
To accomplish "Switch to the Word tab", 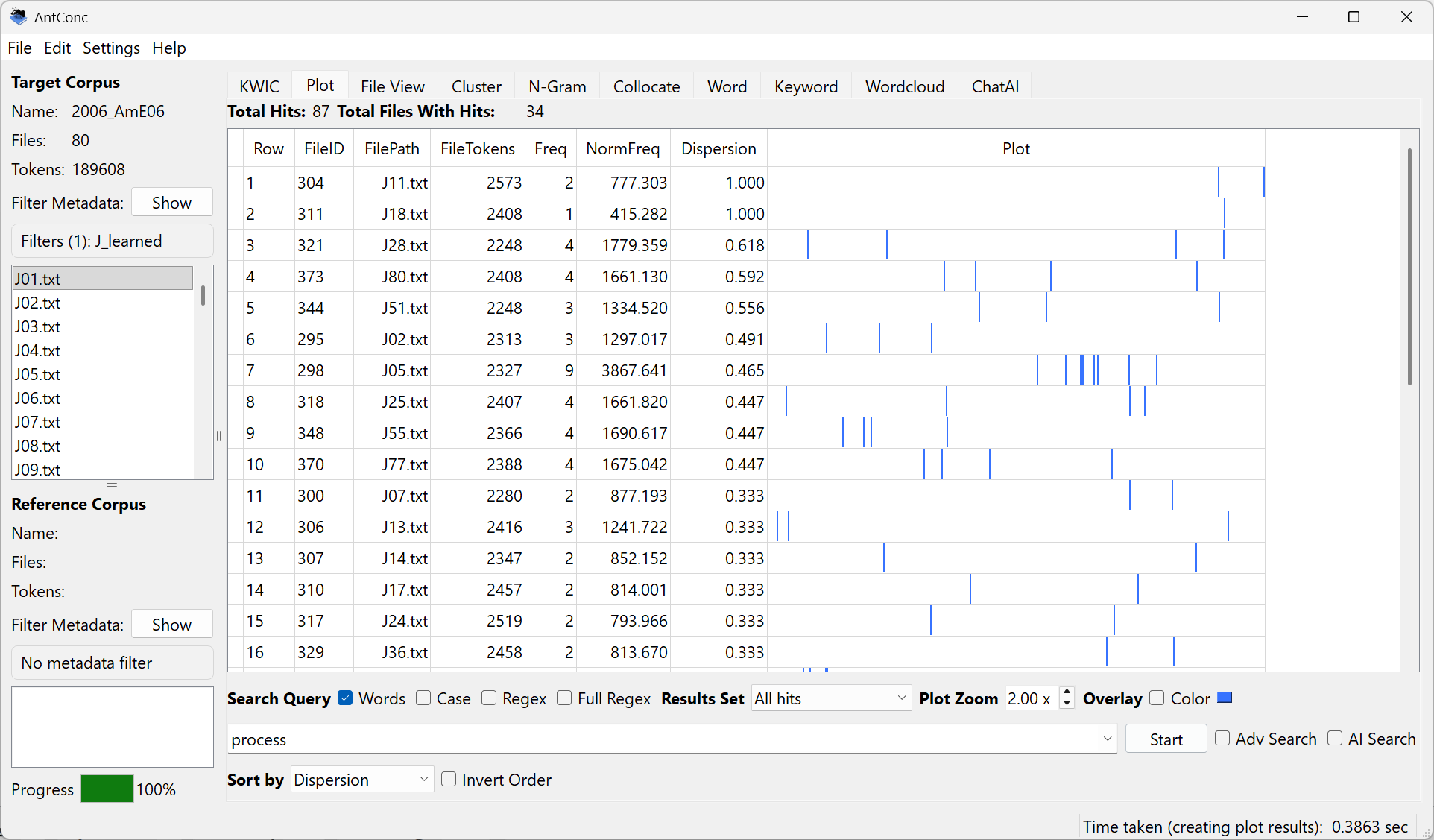I will coord(727,86).
